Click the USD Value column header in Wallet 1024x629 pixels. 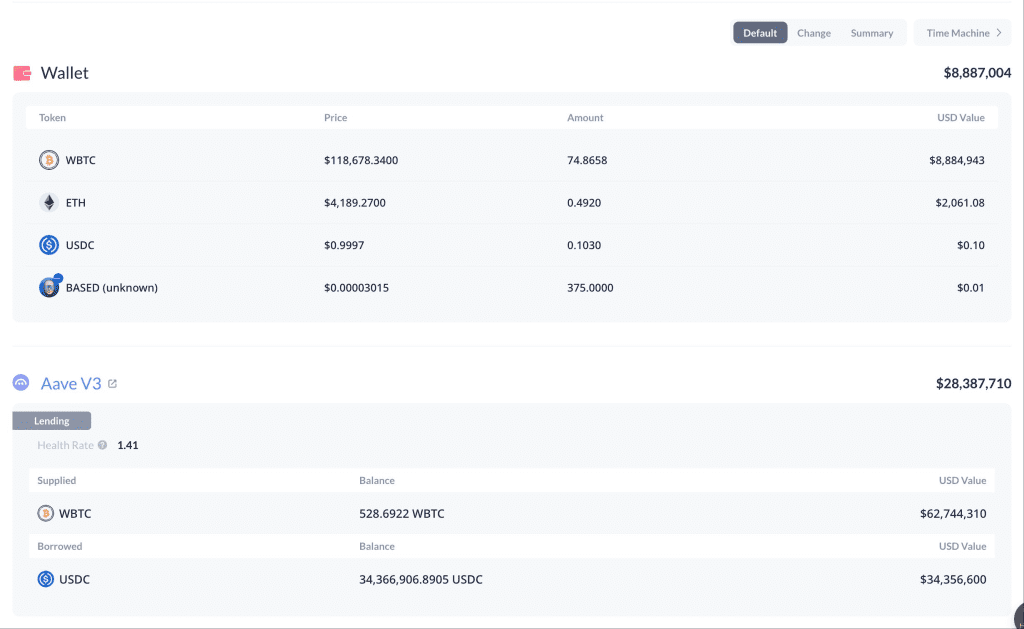tap(960, 118)
